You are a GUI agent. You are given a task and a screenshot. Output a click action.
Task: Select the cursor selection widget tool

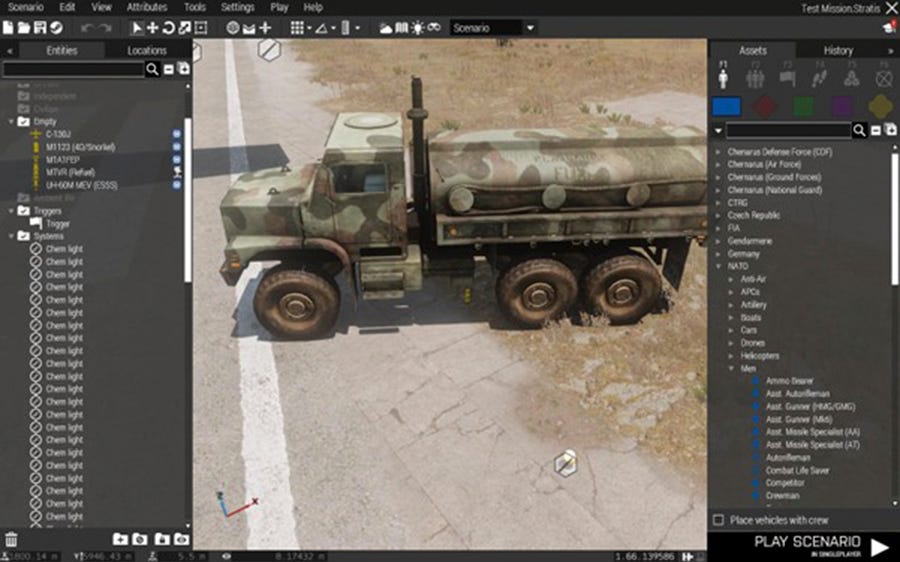coord(137,28)
